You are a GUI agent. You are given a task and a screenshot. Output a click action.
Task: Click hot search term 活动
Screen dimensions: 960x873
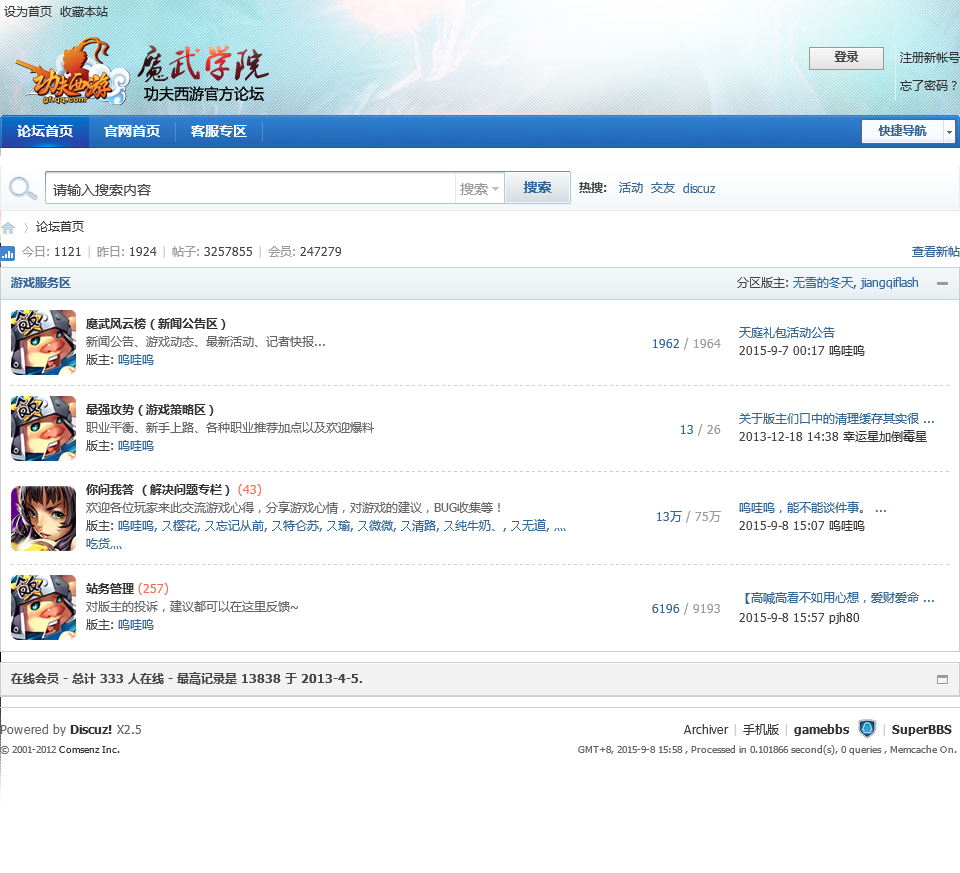point(631,188)
